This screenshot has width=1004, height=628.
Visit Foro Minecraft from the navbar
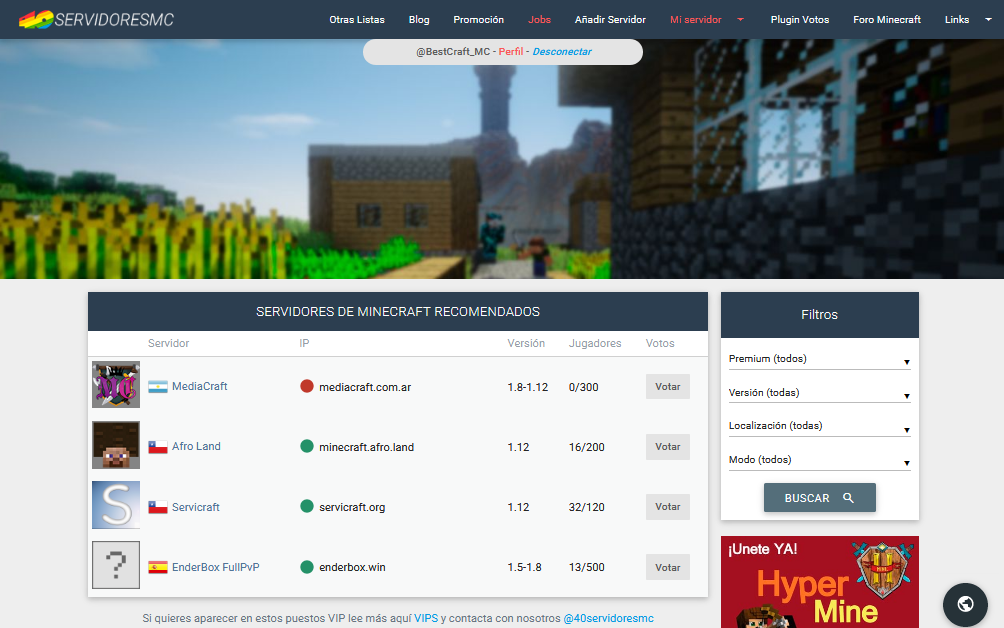pyautogui.click(x=887, y=20)
